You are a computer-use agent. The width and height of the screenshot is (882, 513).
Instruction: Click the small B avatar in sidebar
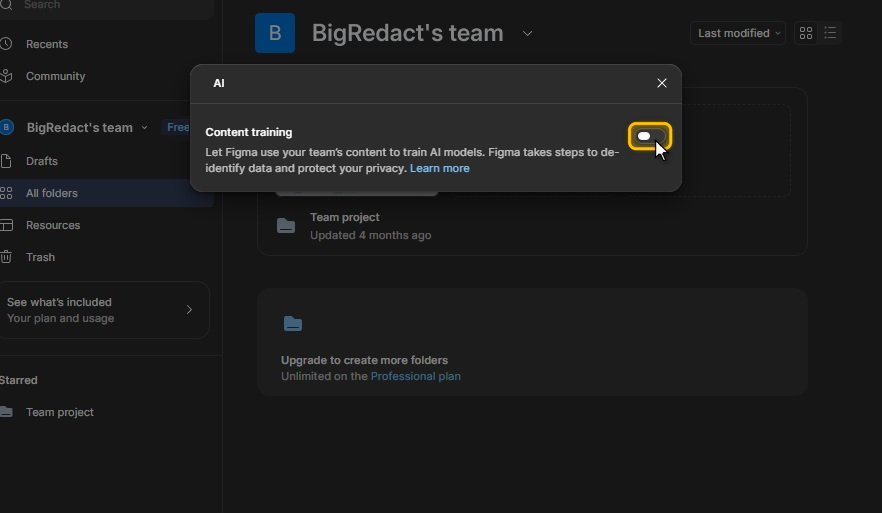coord(7,127)
